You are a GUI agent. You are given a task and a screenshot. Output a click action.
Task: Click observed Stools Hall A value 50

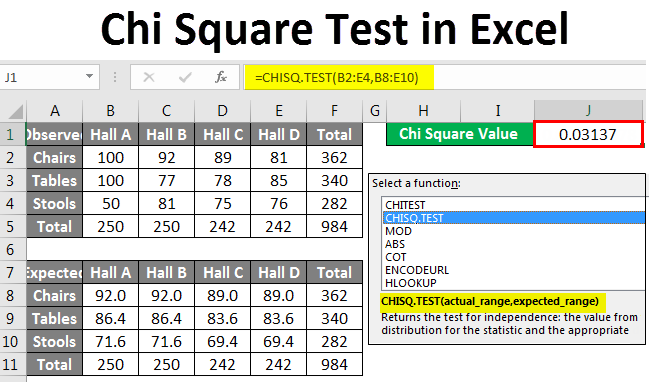pyautogui.click(x=111, y=204)
